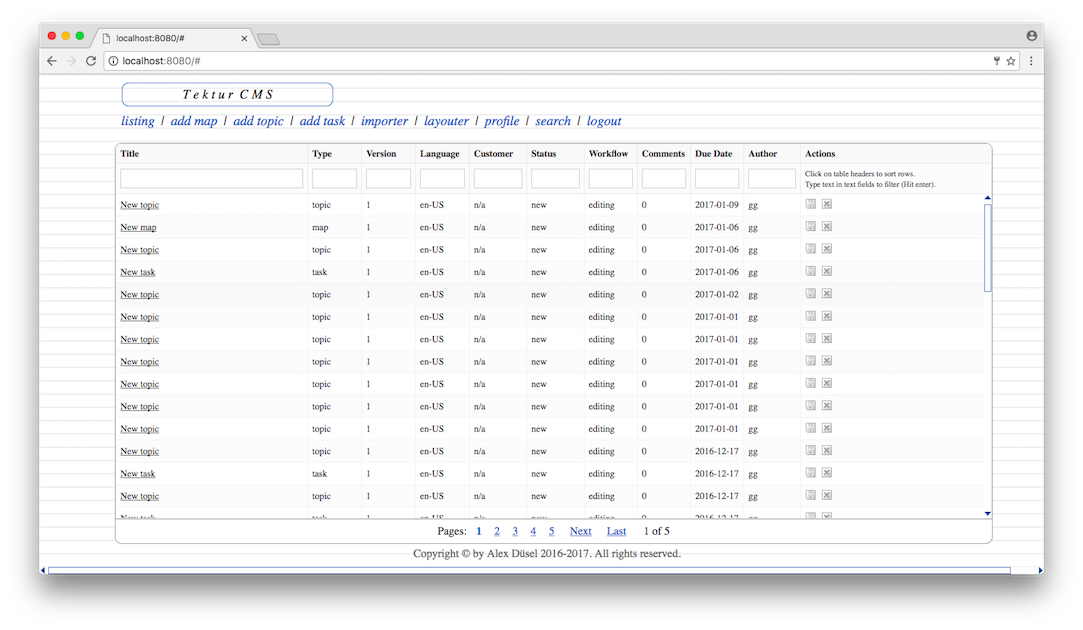The width and height of the screenshot is (1083, 630).
Task: Click save icon for topic due 2017-01-02
Action: 811,294
